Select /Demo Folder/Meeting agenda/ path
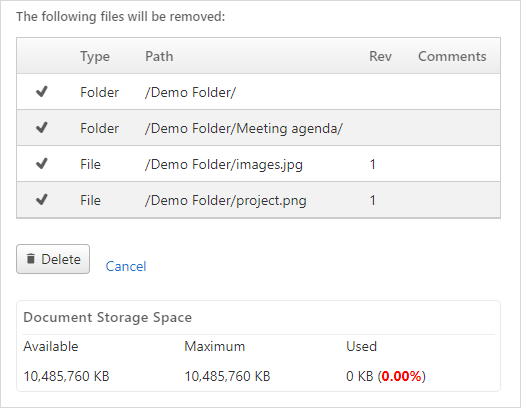Image resolution: width=521 pixels, height=408 pixels. point(244,128)
